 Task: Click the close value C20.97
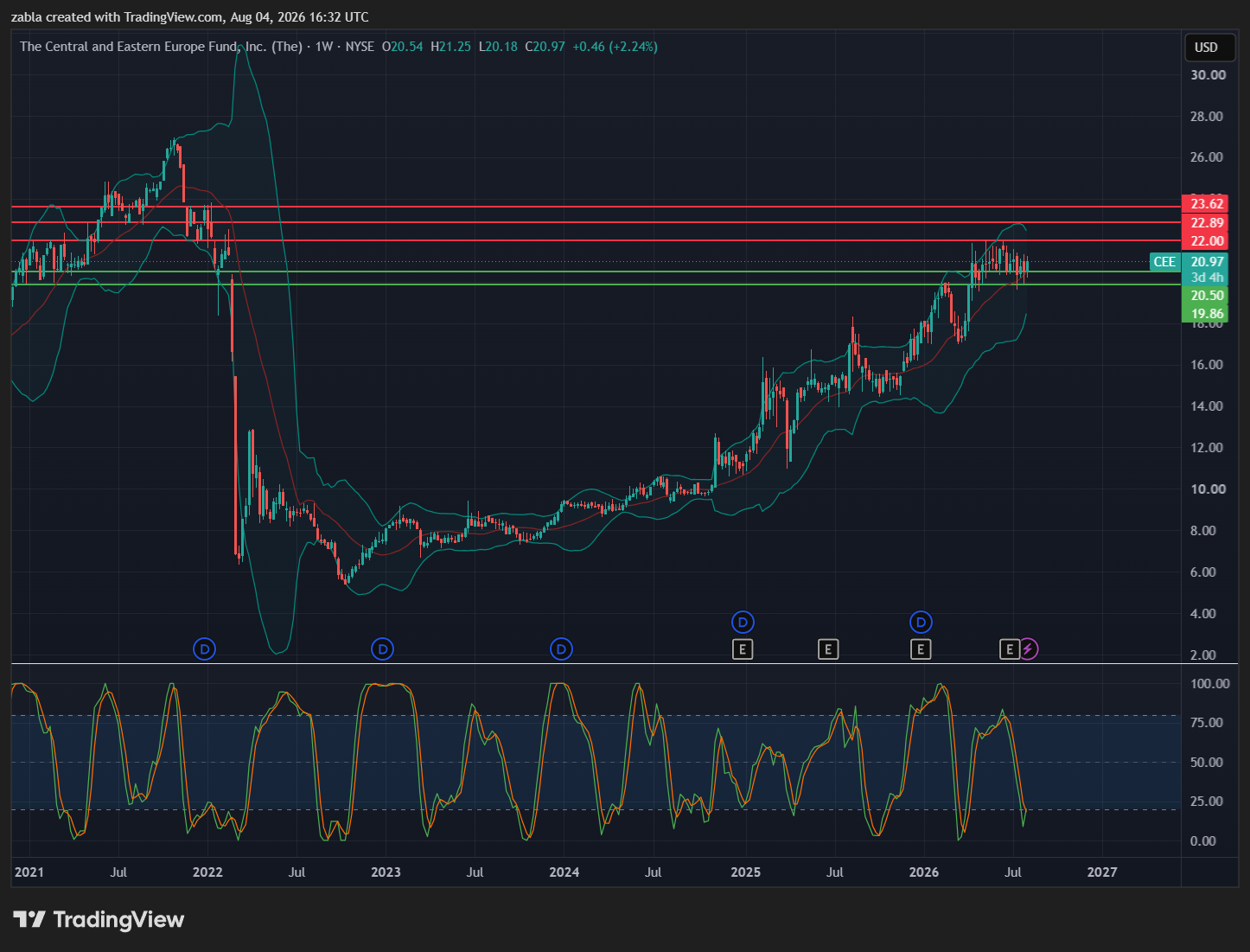(545, 47)
